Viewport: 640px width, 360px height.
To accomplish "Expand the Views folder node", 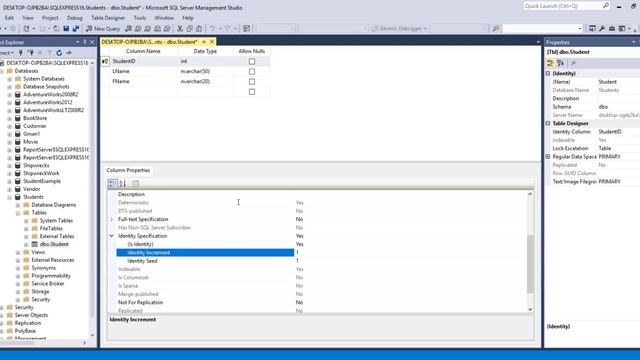I will click(18, 253).
